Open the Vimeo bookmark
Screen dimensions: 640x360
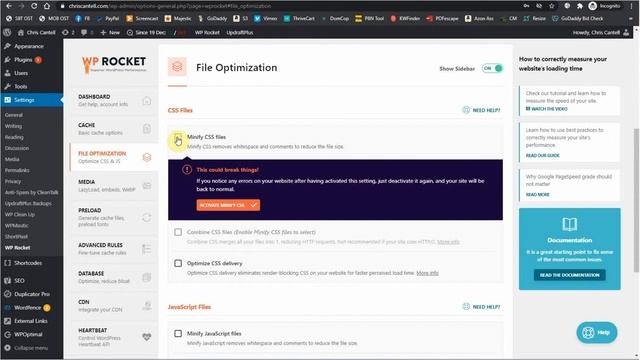(x=267, y=18)
